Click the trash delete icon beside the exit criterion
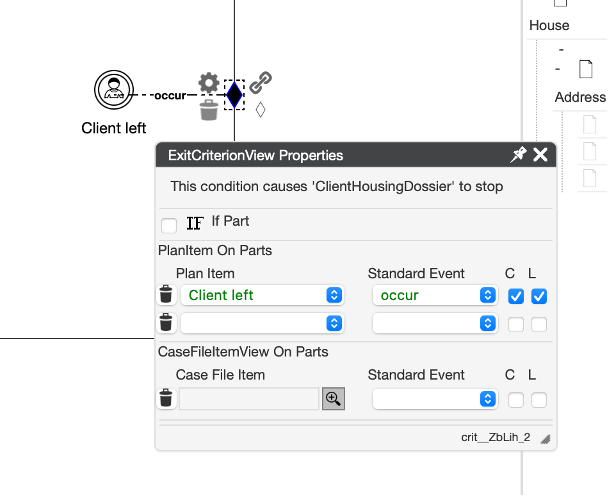 point(208,110)
